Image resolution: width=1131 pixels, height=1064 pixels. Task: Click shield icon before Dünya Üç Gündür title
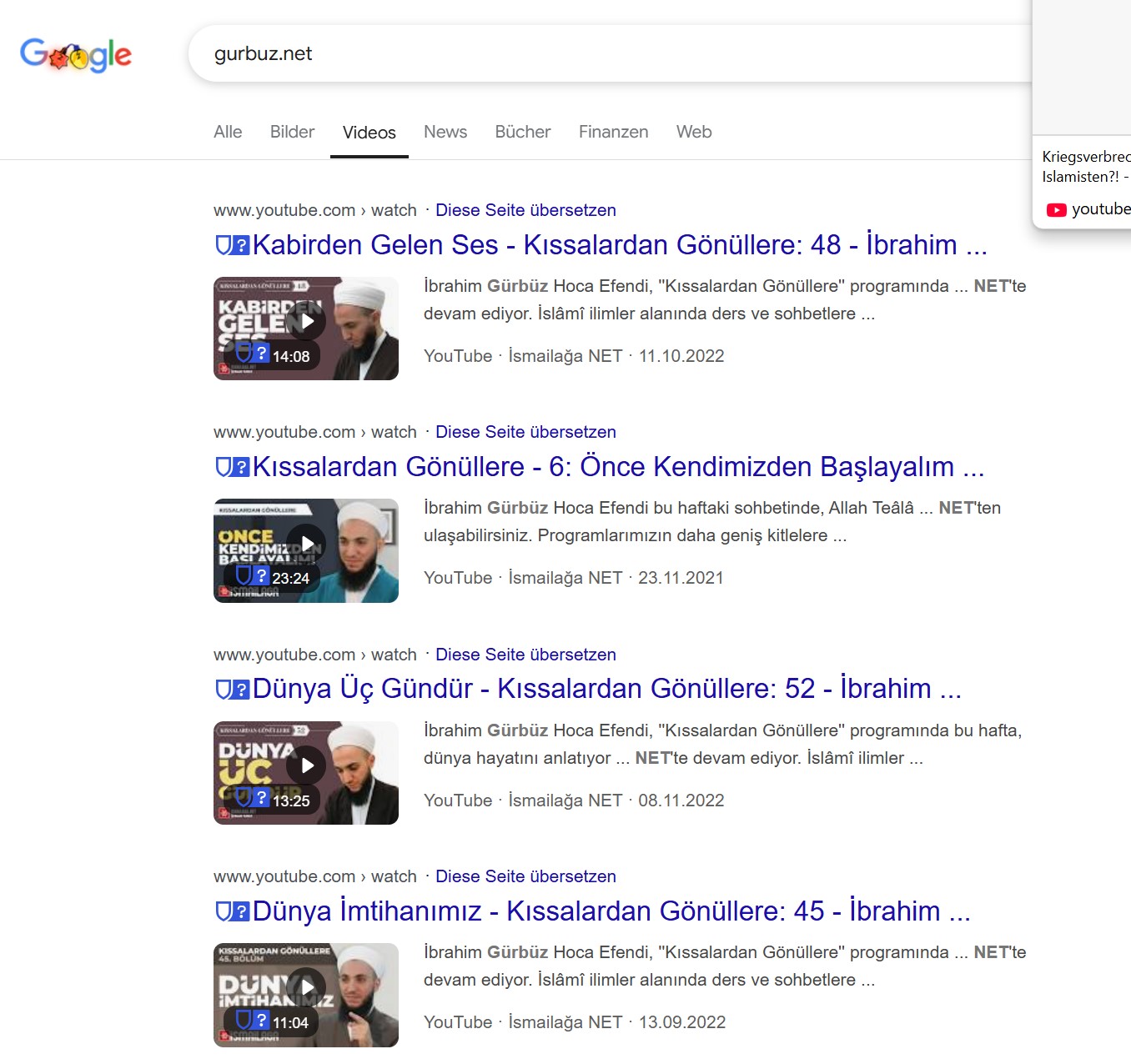pos(233,690)
